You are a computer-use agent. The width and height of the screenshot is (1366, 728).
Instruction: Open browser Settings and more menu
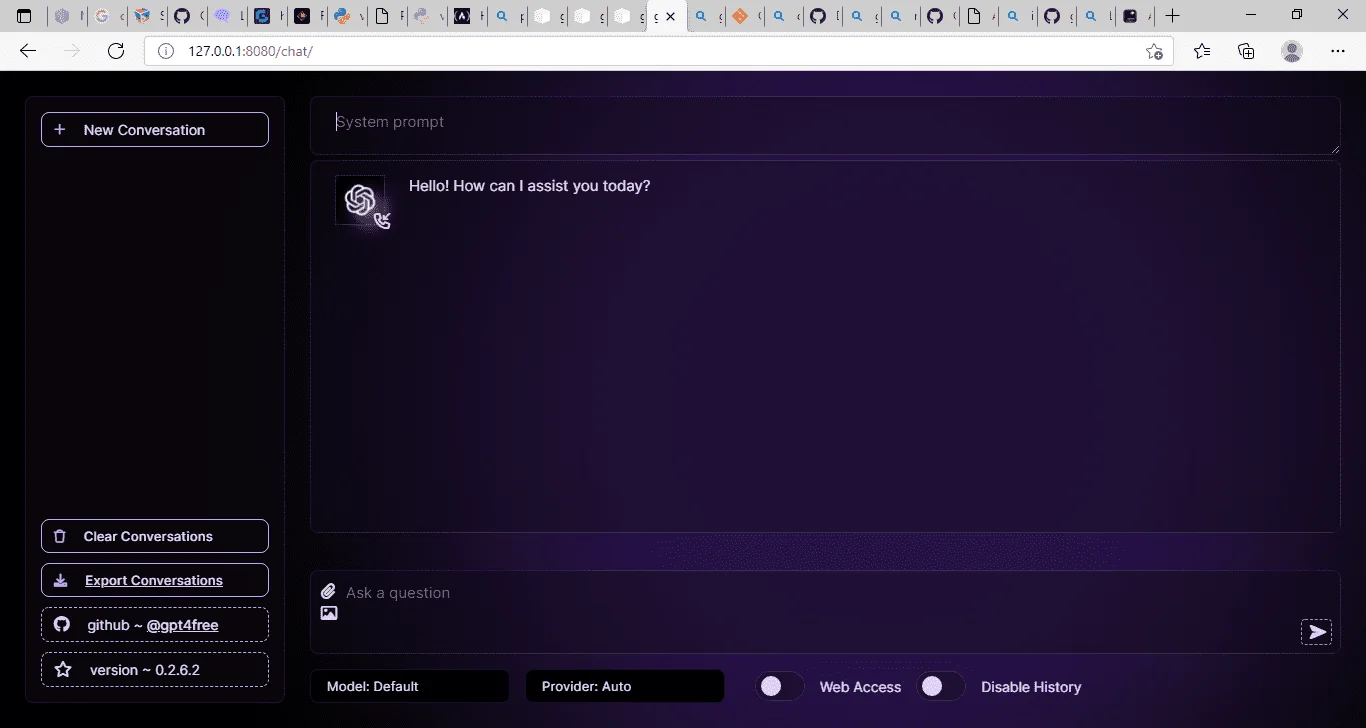pyautogui.click(x=1338, y=51)
